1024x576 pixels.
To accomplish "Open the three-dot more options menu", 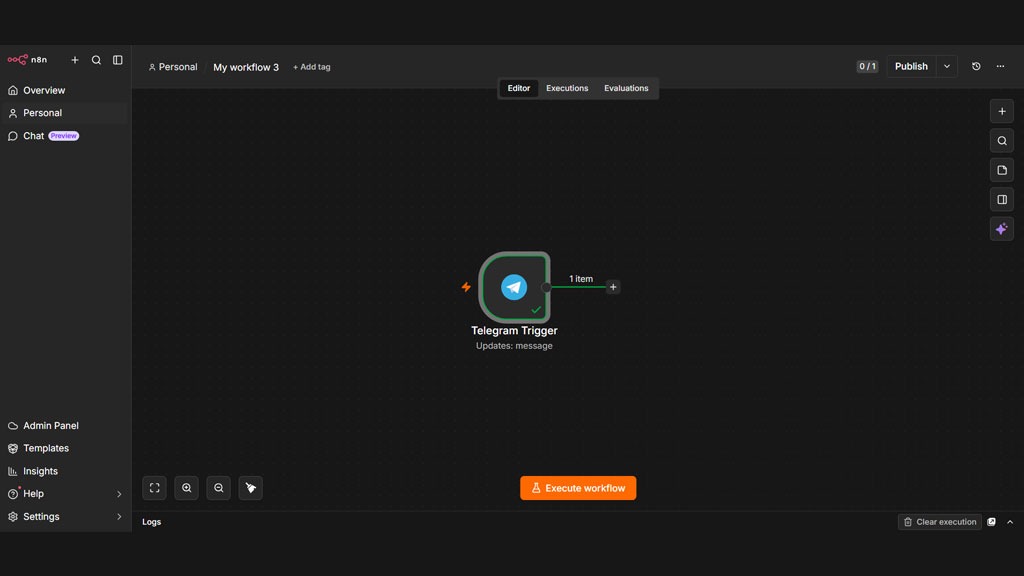I will click(x=1000, y=66).
